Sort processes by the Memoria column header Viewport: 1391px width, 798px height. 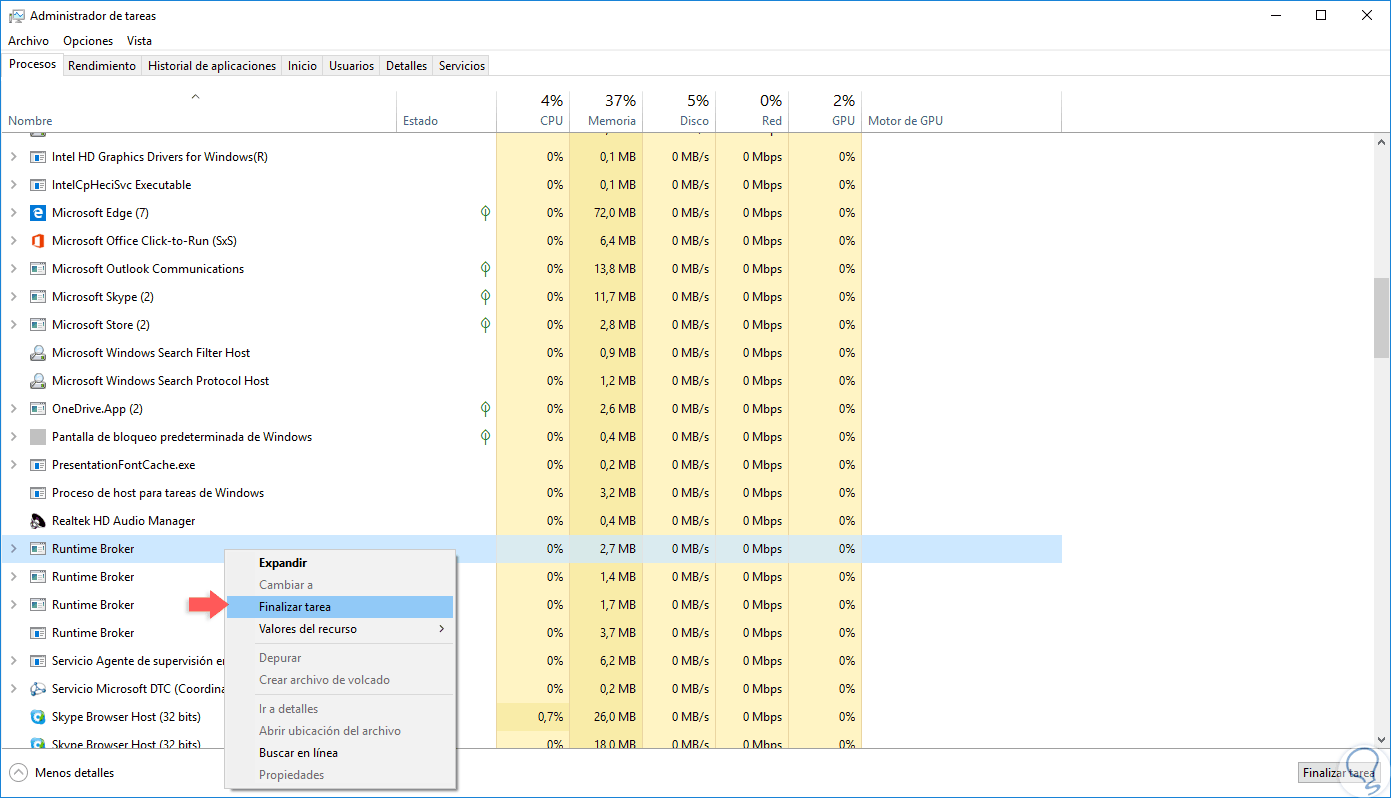coord(607,110)
